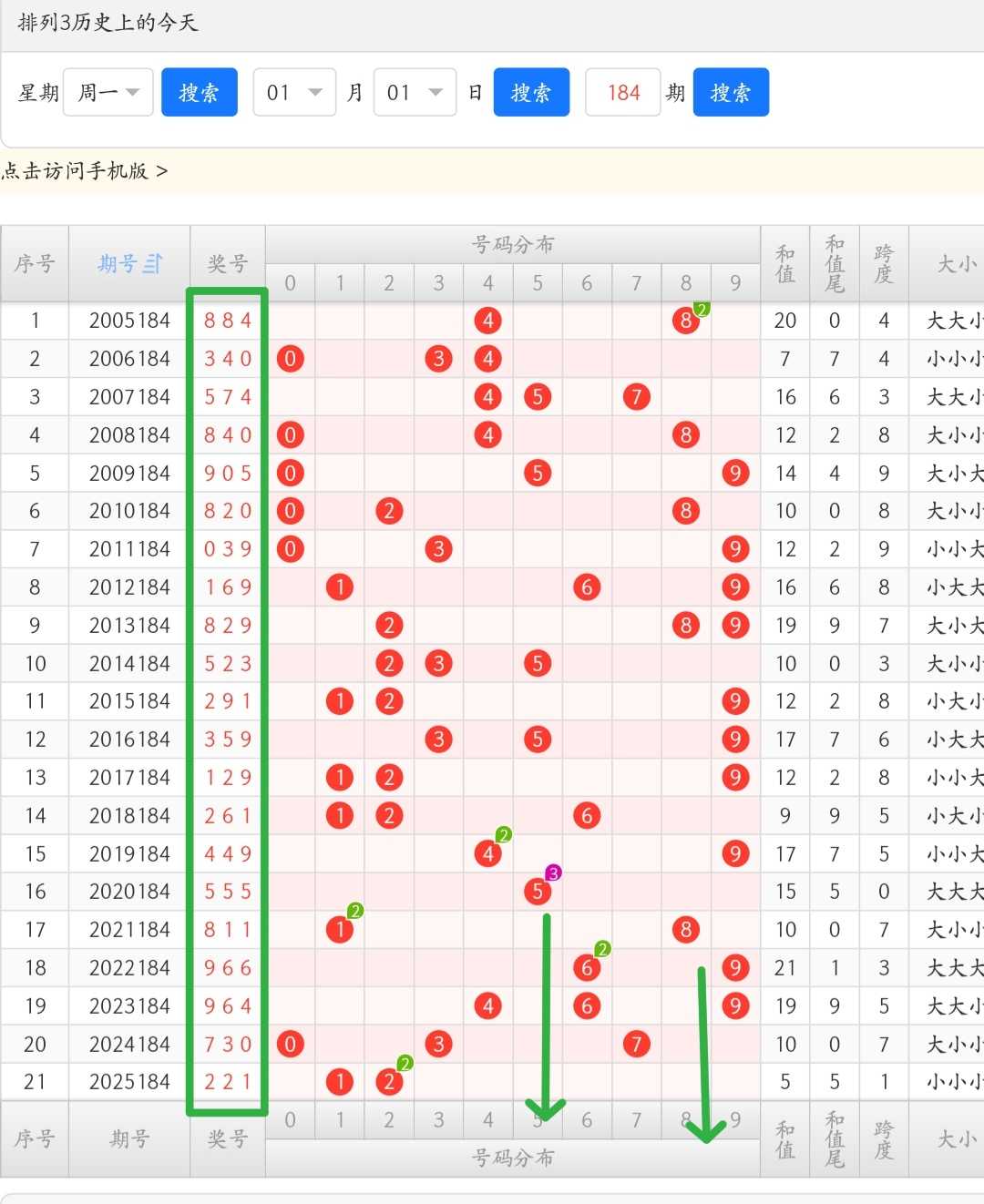
Task: Click the 和值尾 column header at top
Action: tap(835, 264)
